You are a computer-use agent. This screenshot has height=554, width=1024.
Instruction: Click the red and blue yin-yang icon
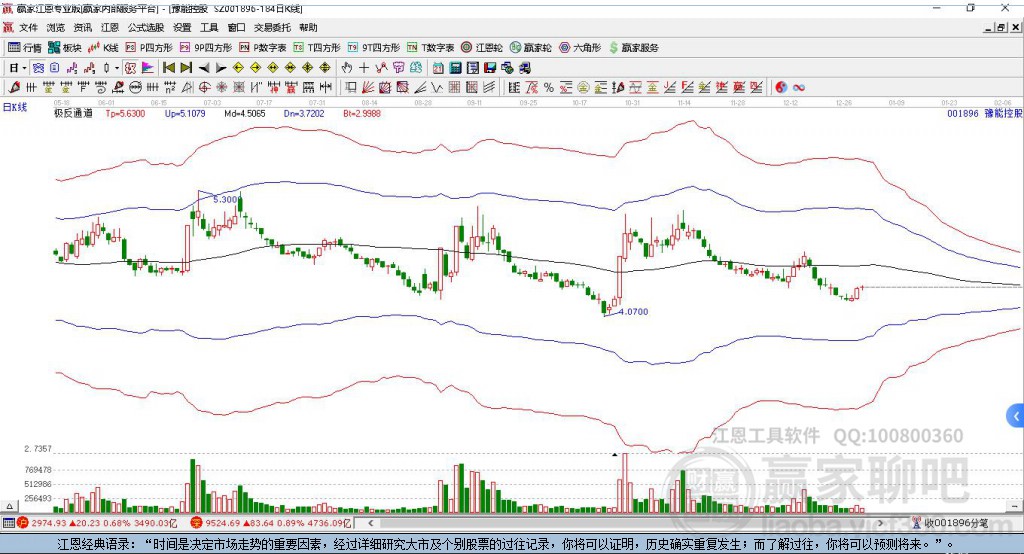[x=781, y=88]
